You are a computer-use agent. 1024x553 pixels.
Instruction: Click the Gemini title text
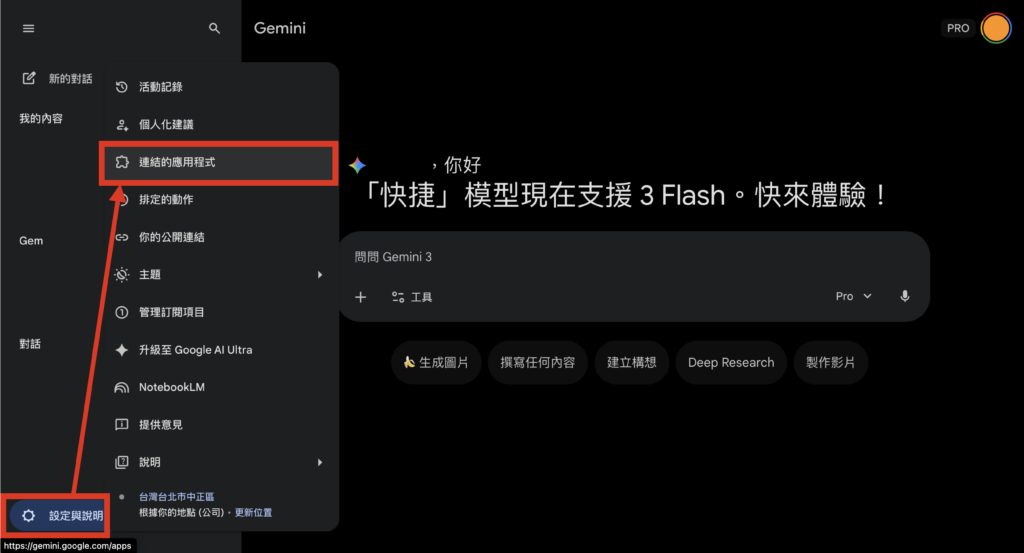click(x=280, y=28)
